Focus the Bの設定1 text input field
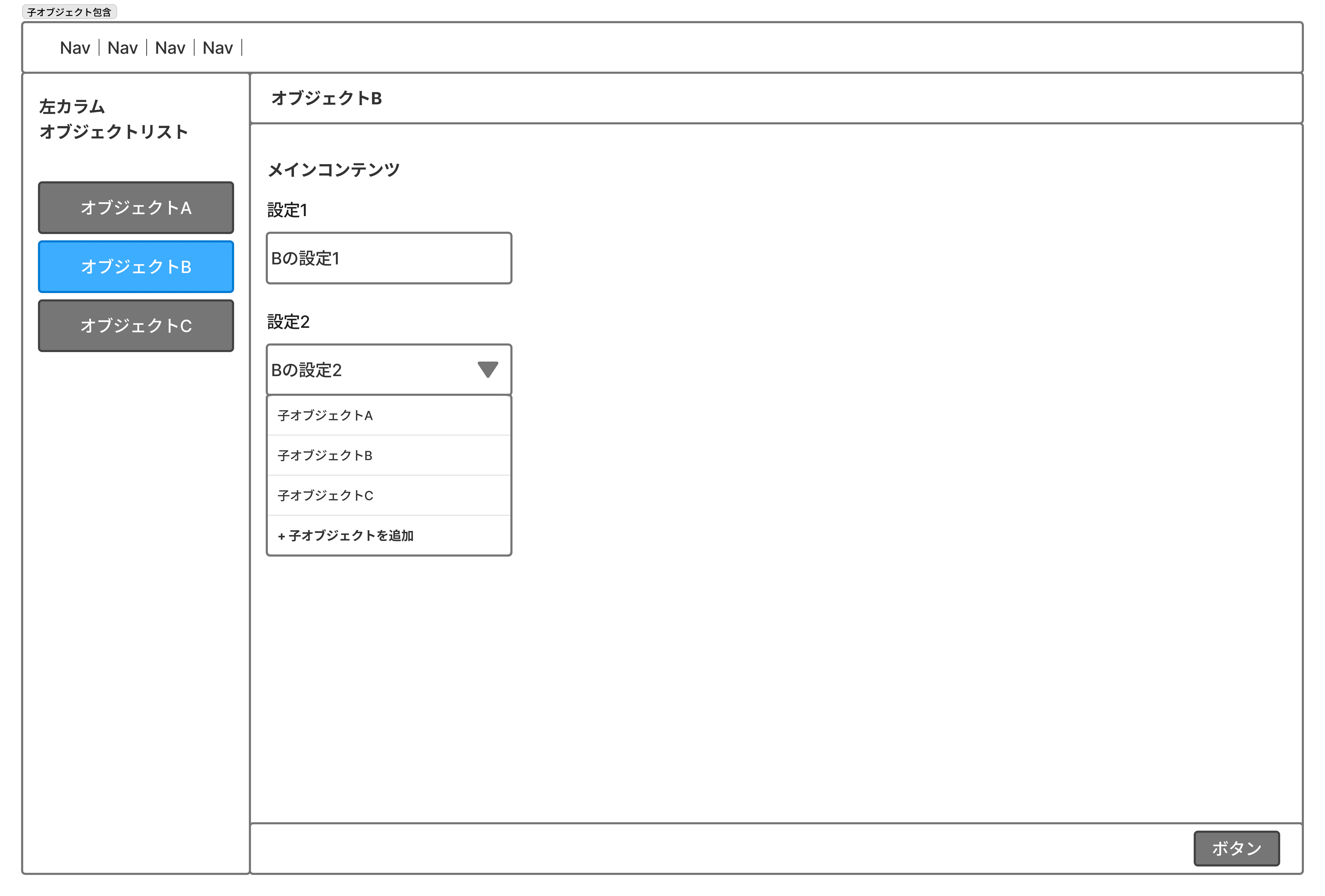The image size is (1325, 896). coord(389,258)
